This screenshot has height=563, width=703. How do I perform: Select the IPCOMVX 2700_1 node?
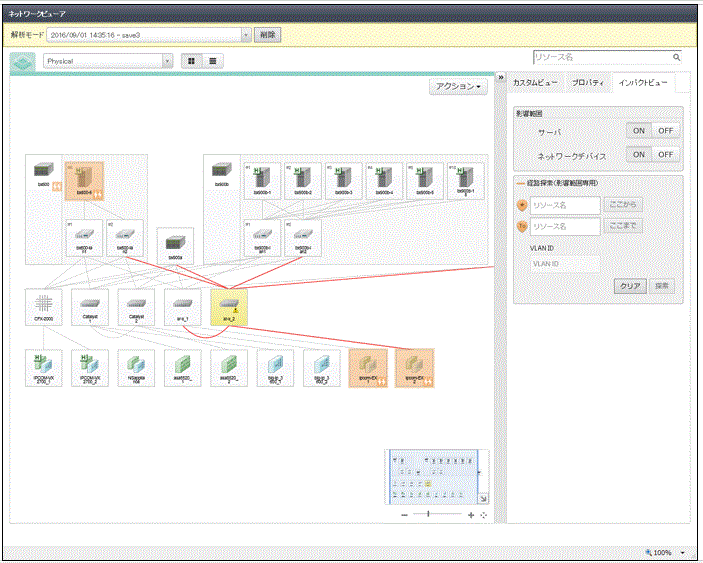pos(43,368)
